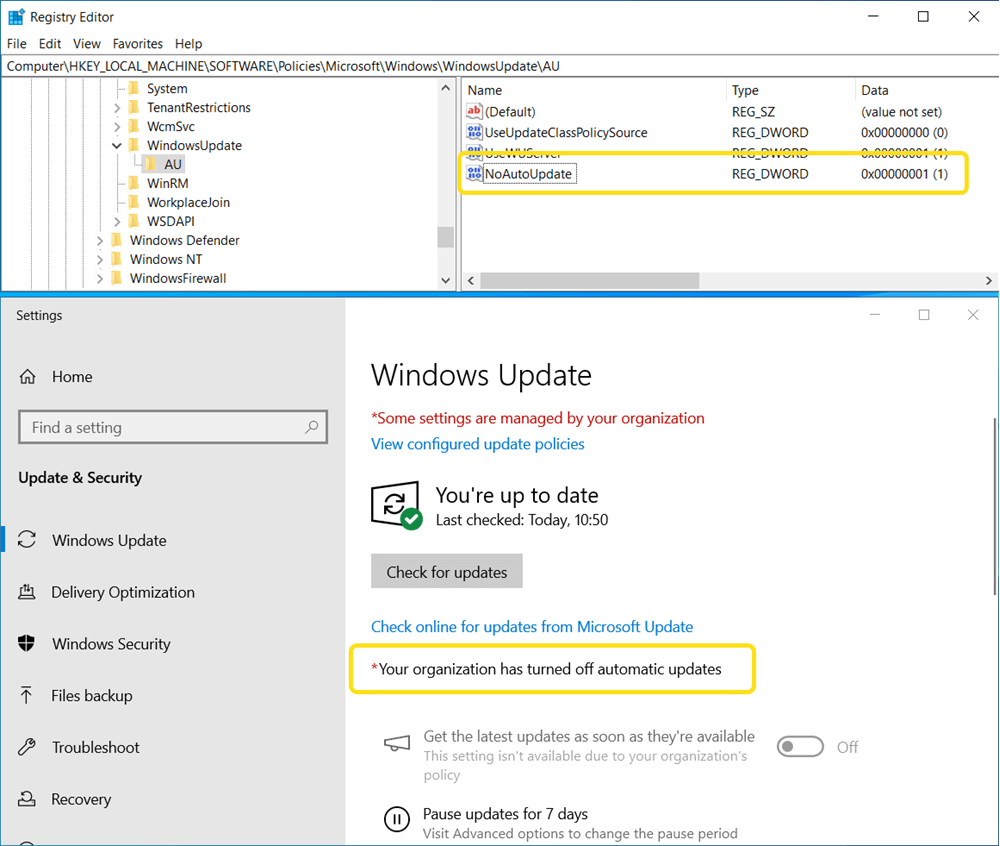Select the NoAutoUpdate DWORD icon

(x=474, y=173)
